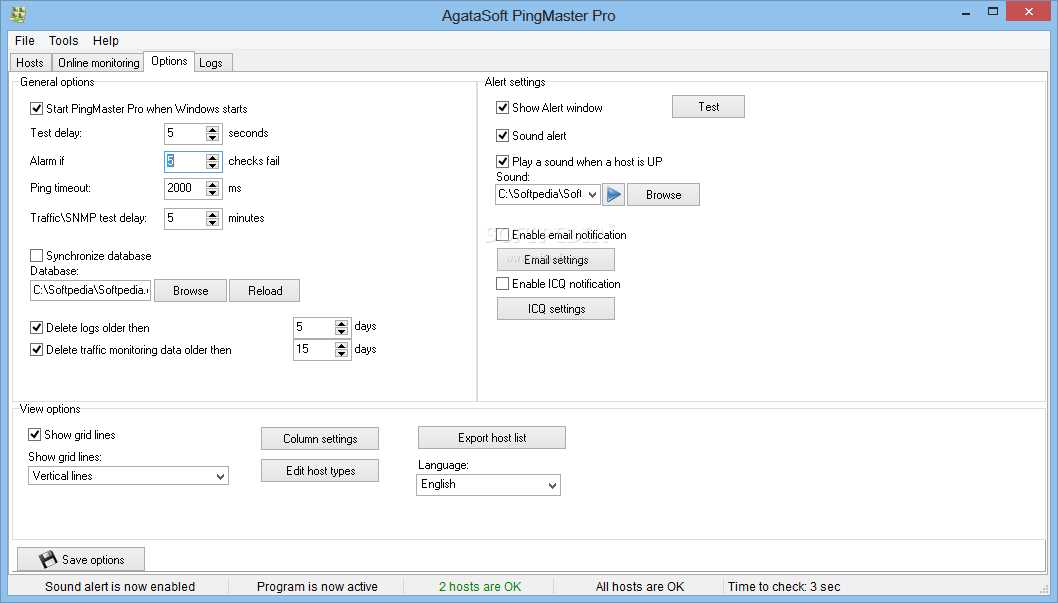Browse for the database file

(190, 291)
